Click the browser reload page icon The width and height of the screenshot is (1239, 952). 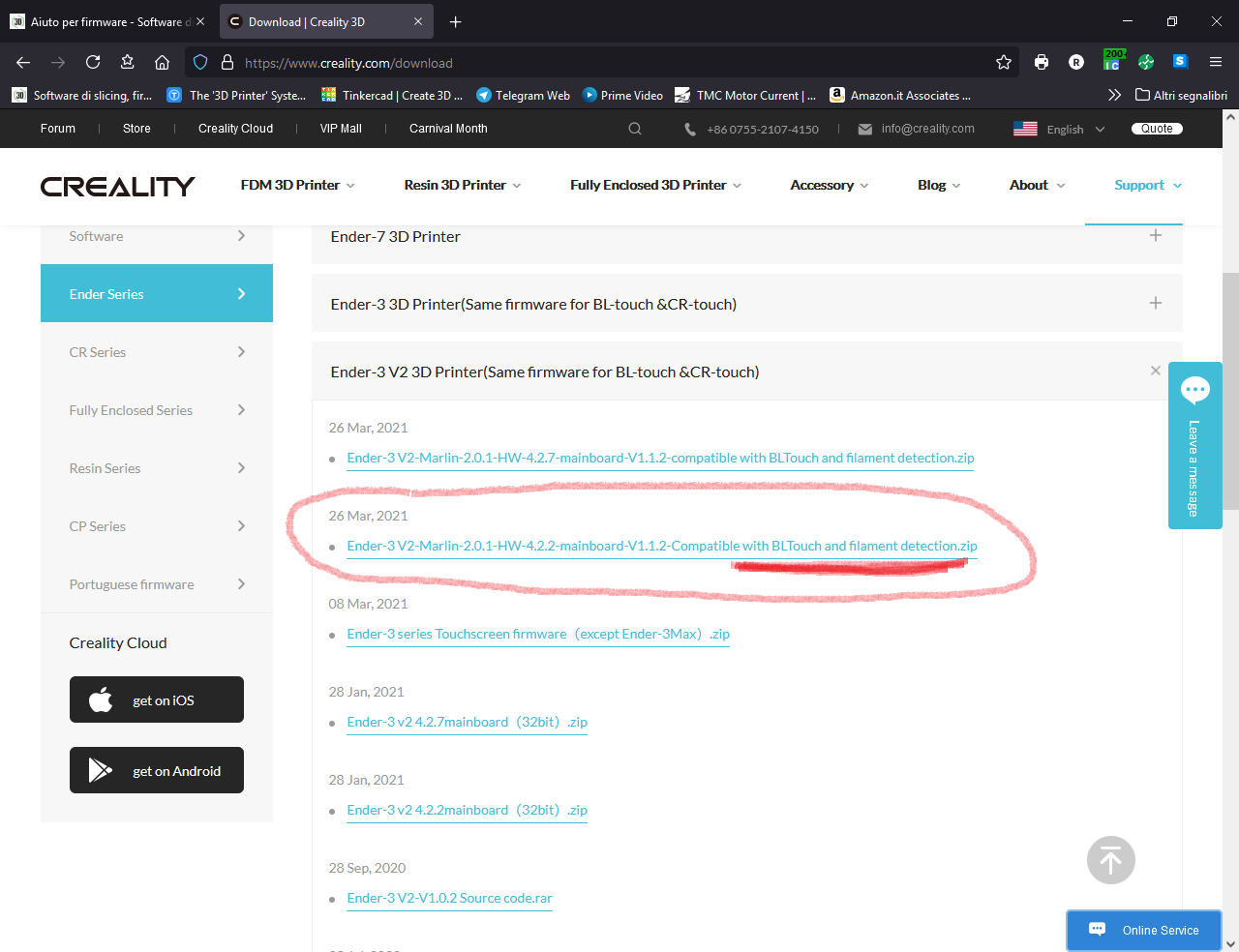[x=93, y=63]
